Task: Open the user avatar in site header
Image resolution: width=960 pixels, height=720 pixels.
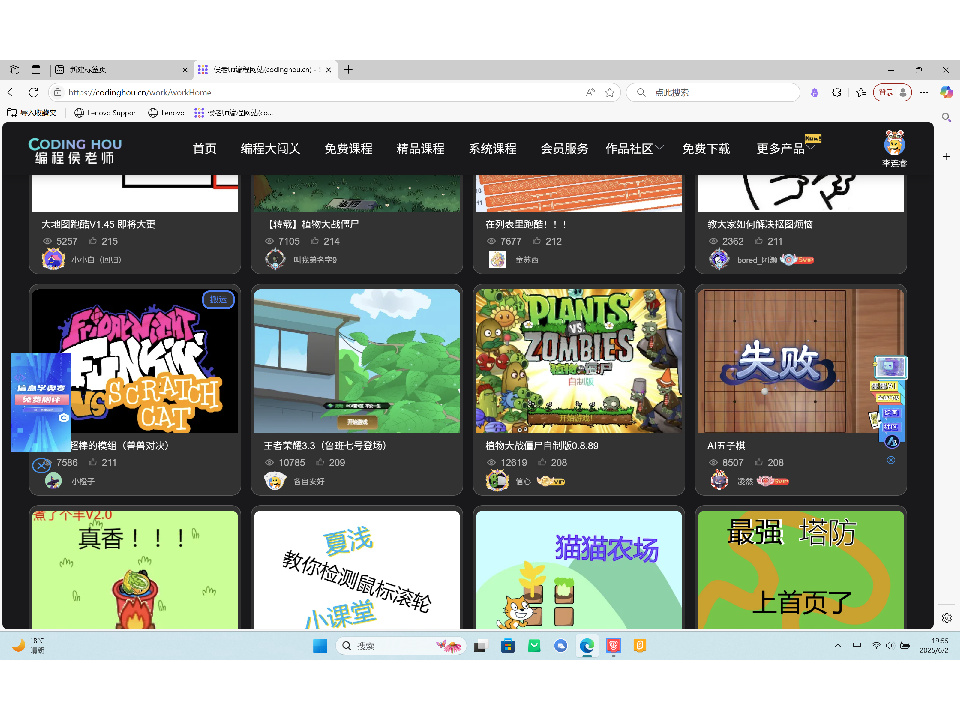Action: pyautogui.click(x=894, y=144)
